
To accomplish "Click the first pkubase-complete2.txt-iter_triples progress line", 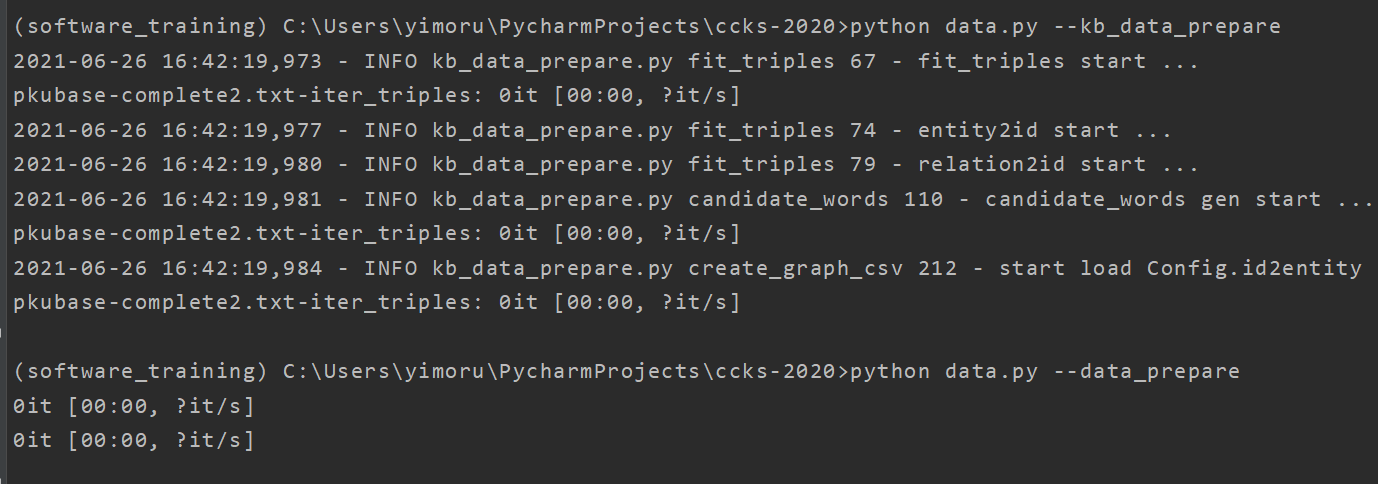I will tap(376, 95).
